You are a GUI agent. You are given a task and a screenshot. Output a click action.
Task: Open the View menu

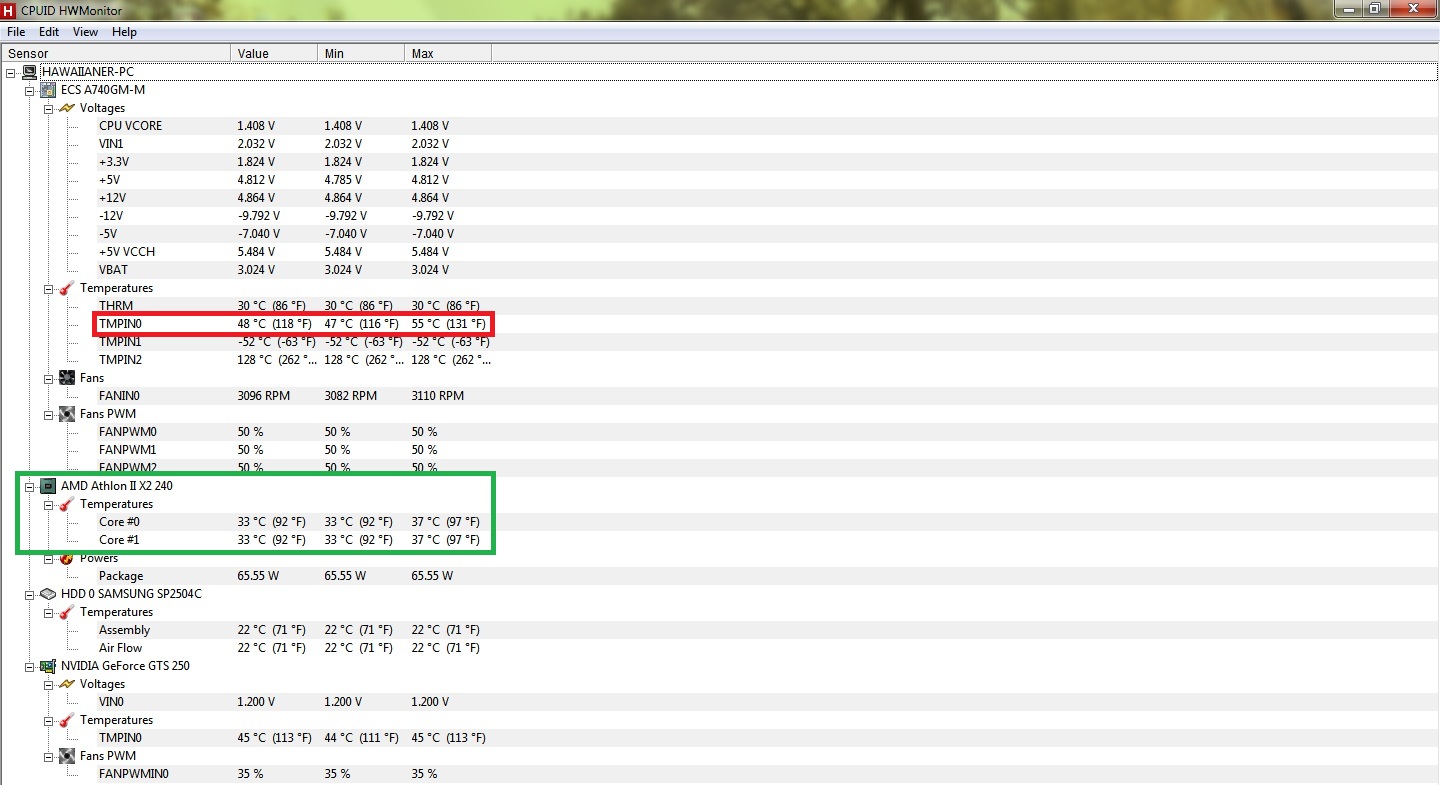click(x=85, y=32)
